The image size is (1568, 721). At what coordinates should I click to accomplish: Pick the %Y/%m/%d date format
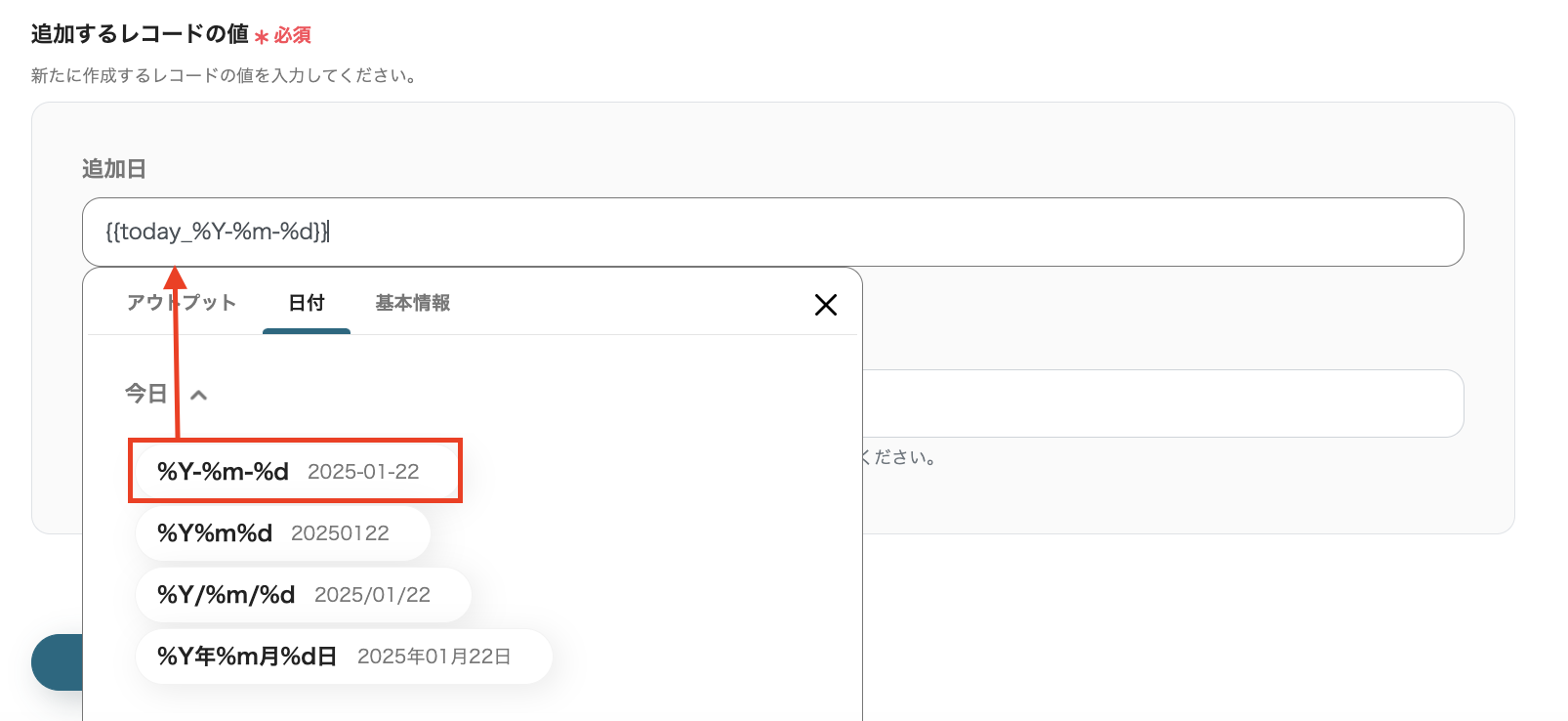tap(227, 595)
